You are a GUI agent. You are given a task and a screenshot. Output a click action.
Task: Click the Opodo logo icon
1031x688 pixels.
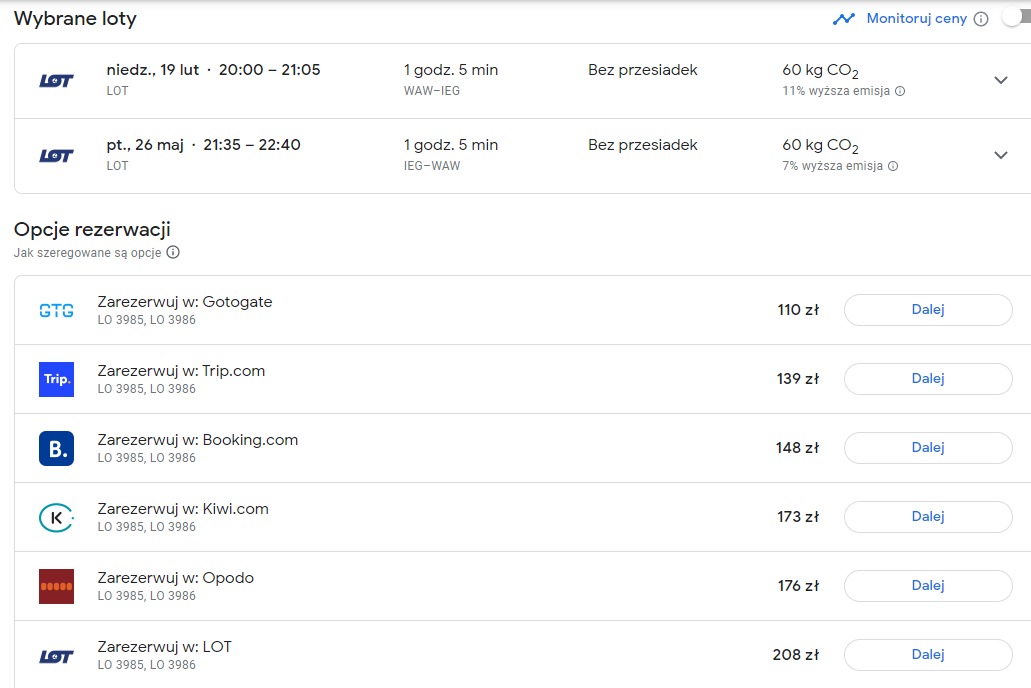(57, 587)
